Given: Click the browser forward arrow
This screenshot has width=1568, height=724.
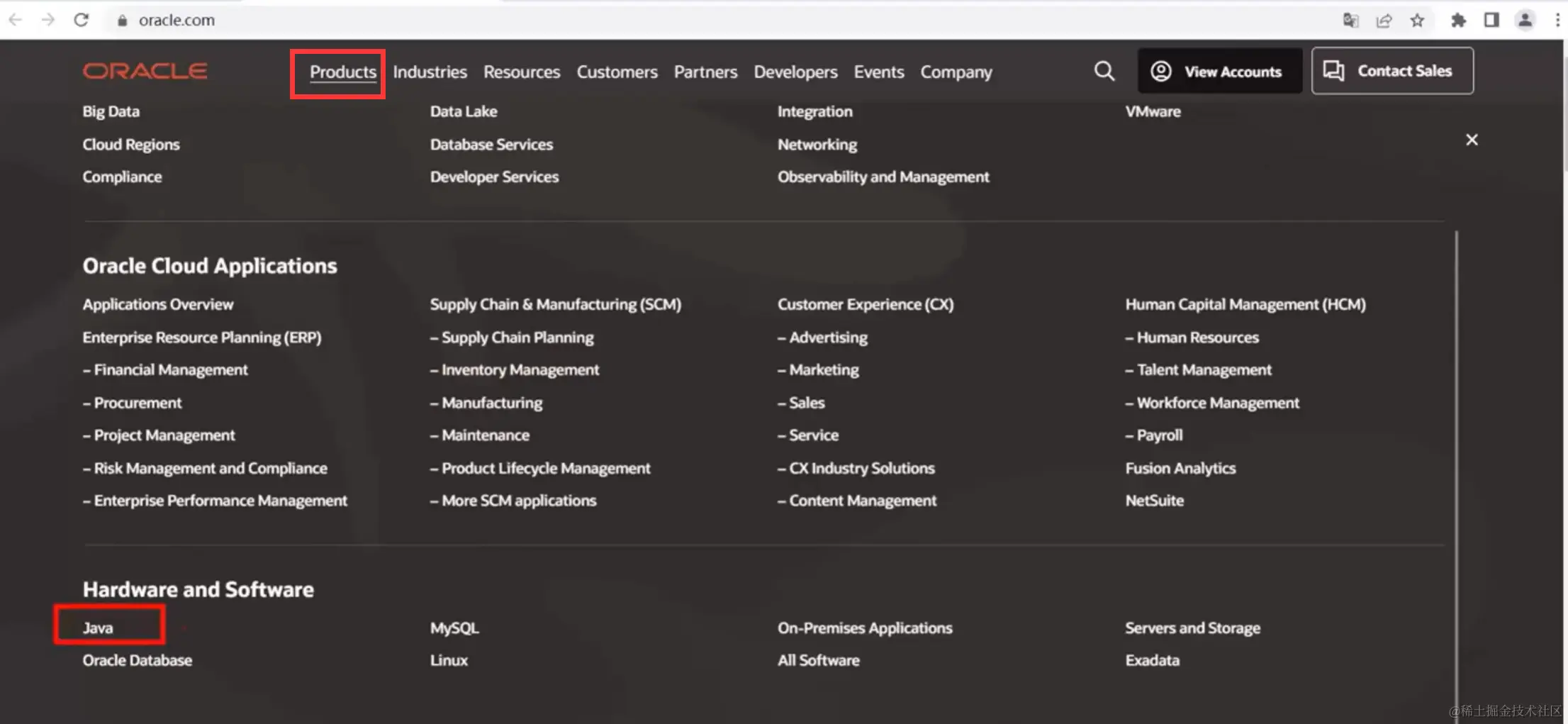Looking at the screenshot, I should [47, 20].
